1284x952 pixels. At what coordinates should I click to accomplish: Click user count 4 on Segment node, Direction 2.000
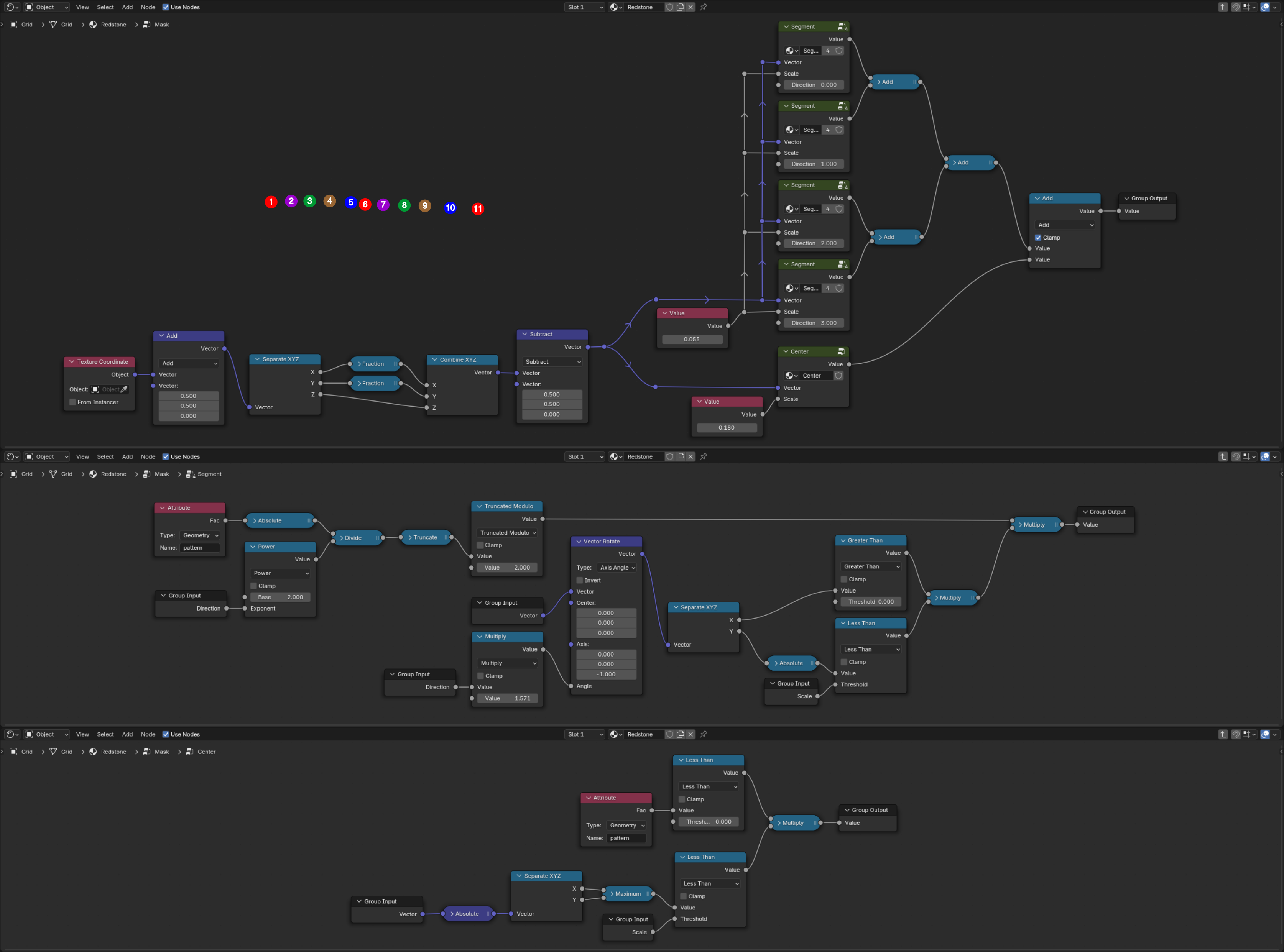pyautogui.click(x=828, y=209)
